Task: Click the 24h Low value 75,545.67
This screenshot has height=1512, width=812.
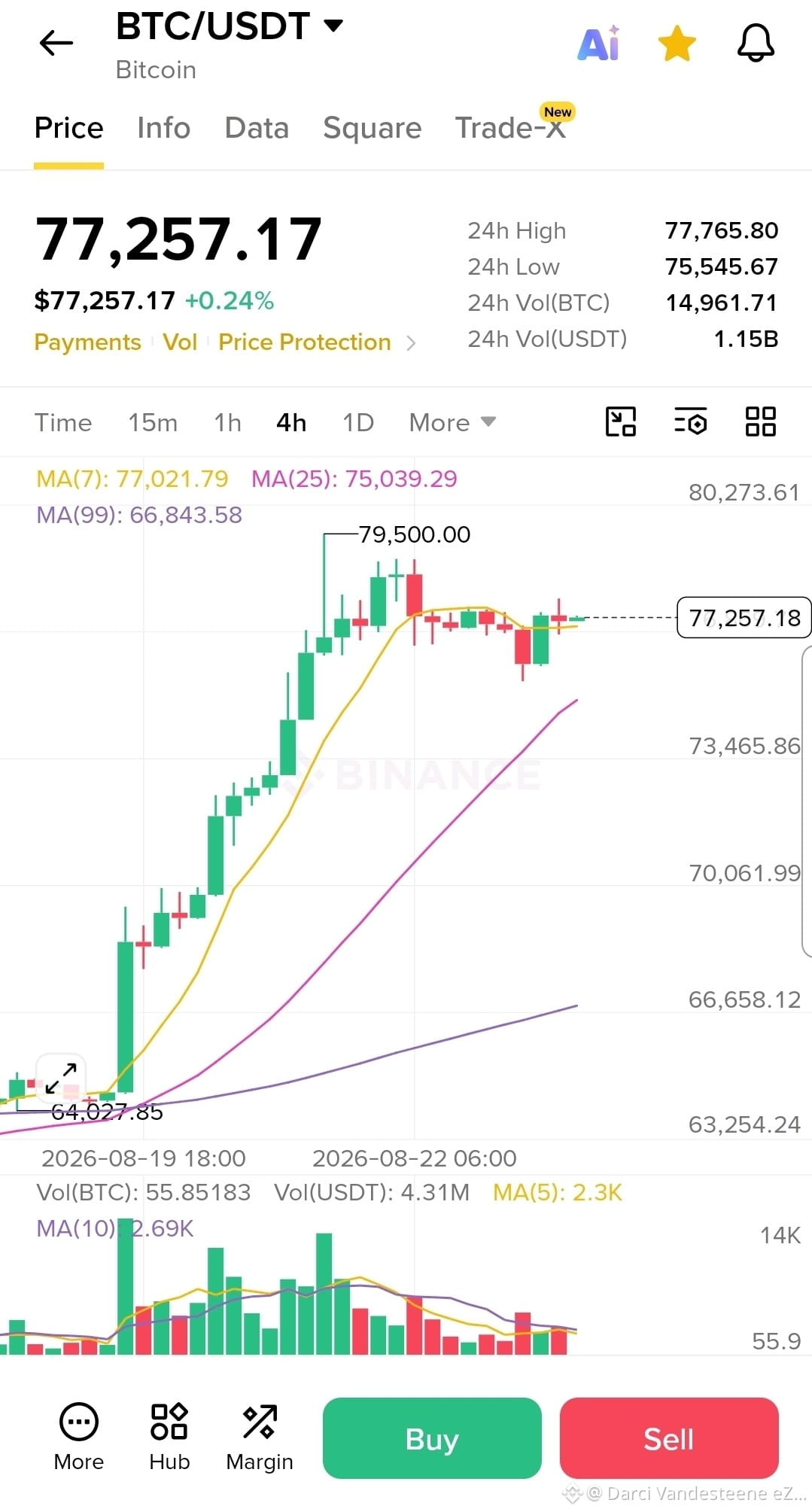Action: (722, 266)
